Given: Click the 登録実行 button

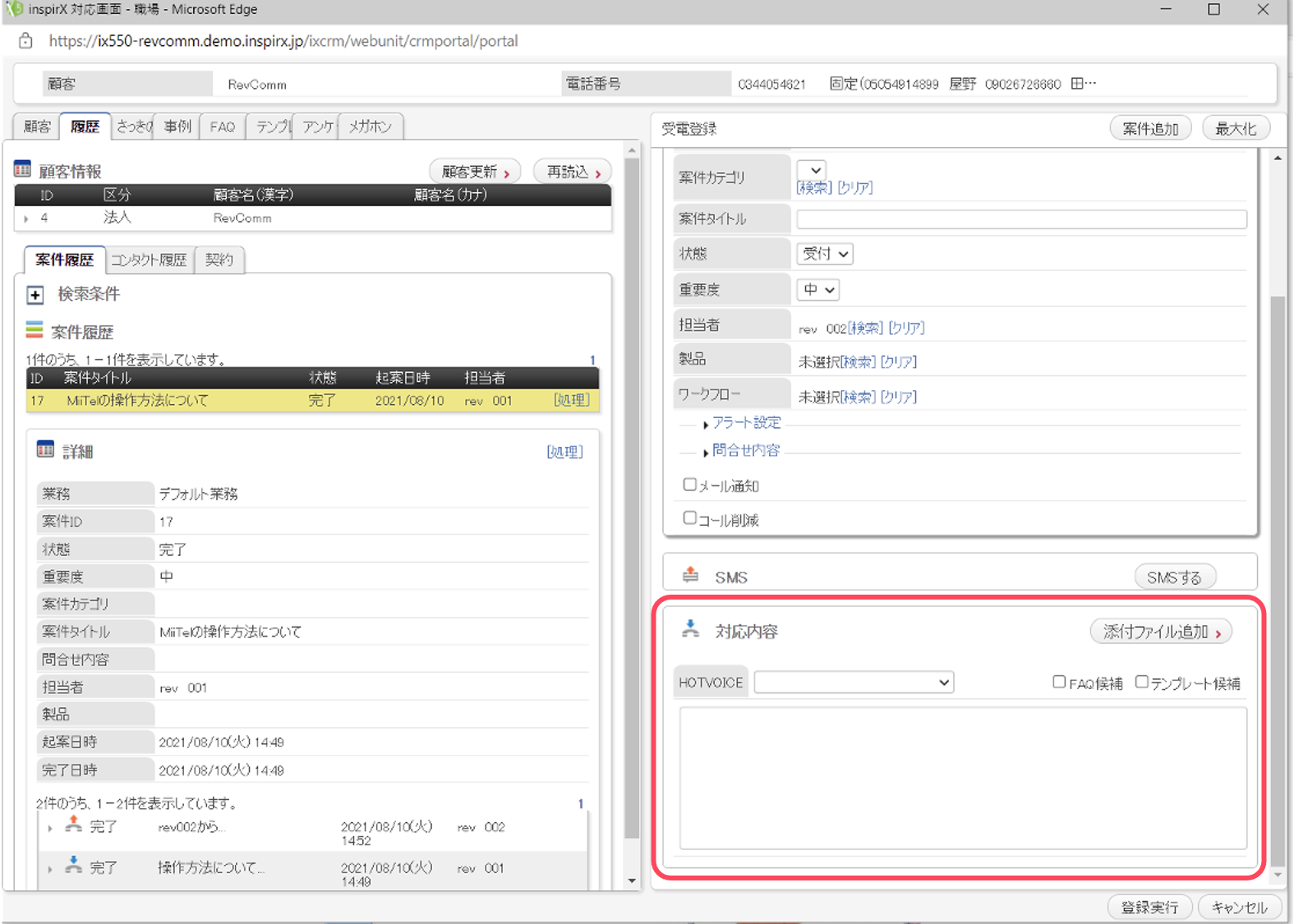Looking at the screenshot, I should tap(1149, 907).
